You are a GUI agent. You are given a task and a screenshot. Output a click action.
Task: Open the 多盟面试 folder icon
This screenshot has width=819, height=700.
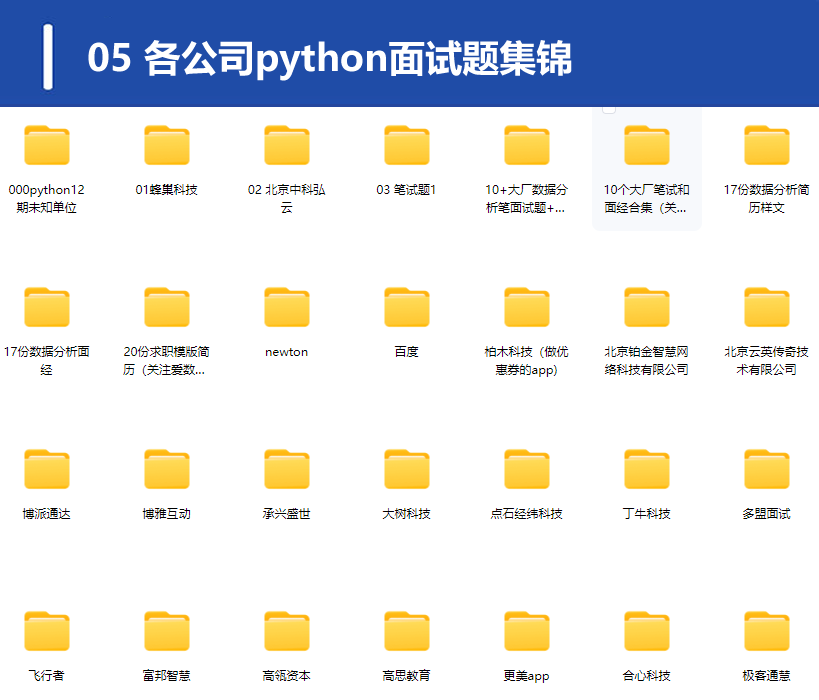(x=767, y=469)
